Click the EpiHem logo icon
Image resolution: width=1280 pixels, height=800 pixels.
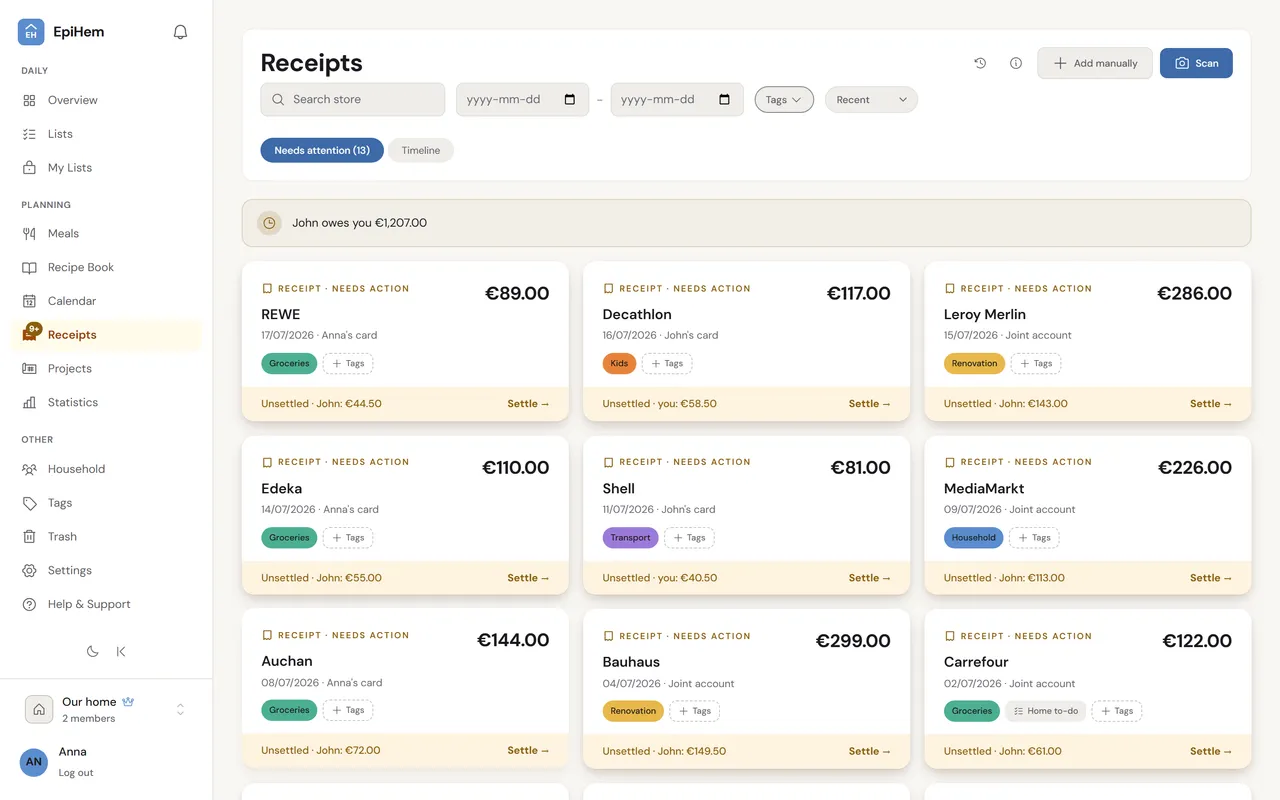coord(31,32)
